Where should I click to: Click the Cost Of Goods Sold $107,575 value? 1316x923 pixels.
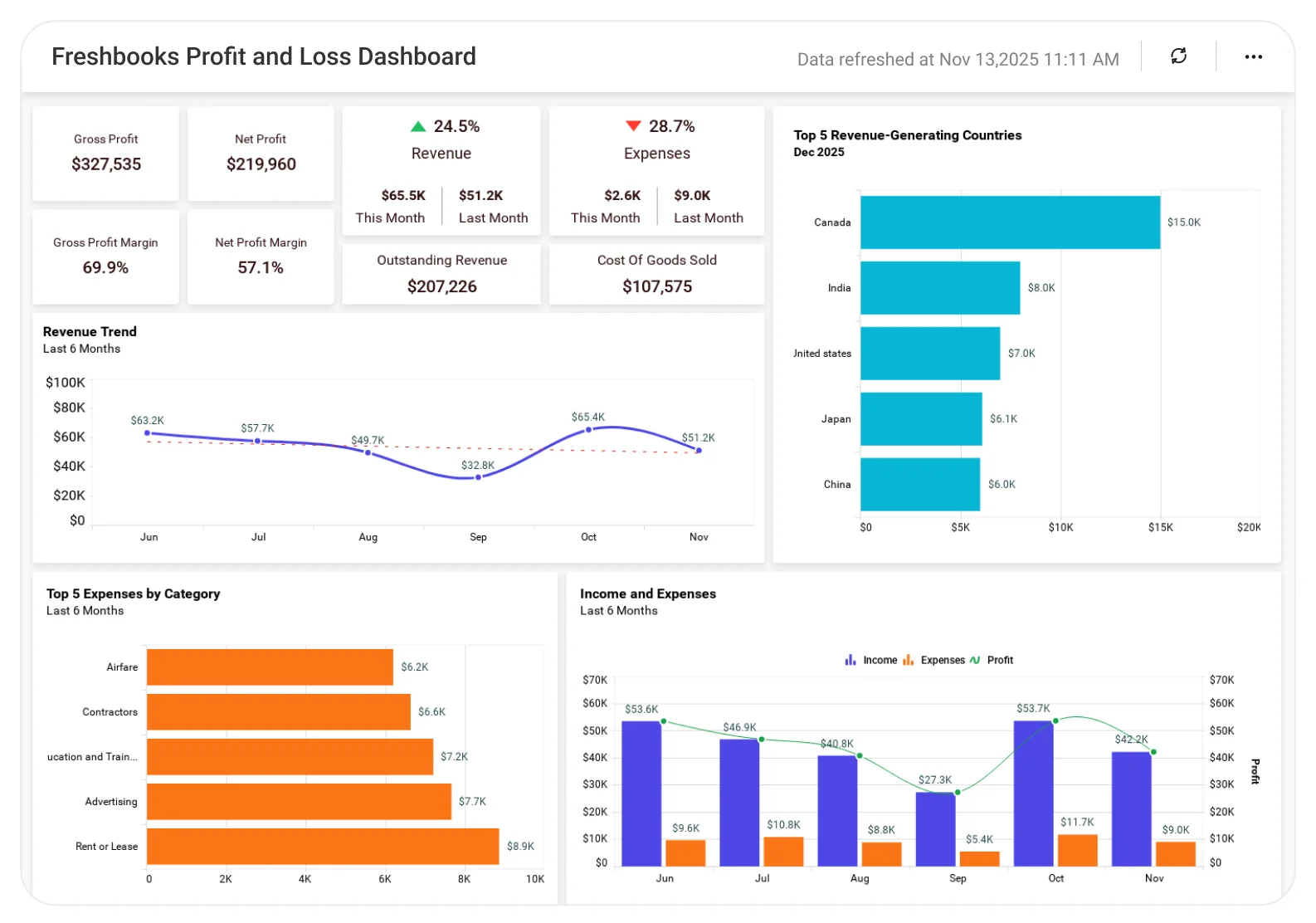pyautogui.click(x=657, y=286)
